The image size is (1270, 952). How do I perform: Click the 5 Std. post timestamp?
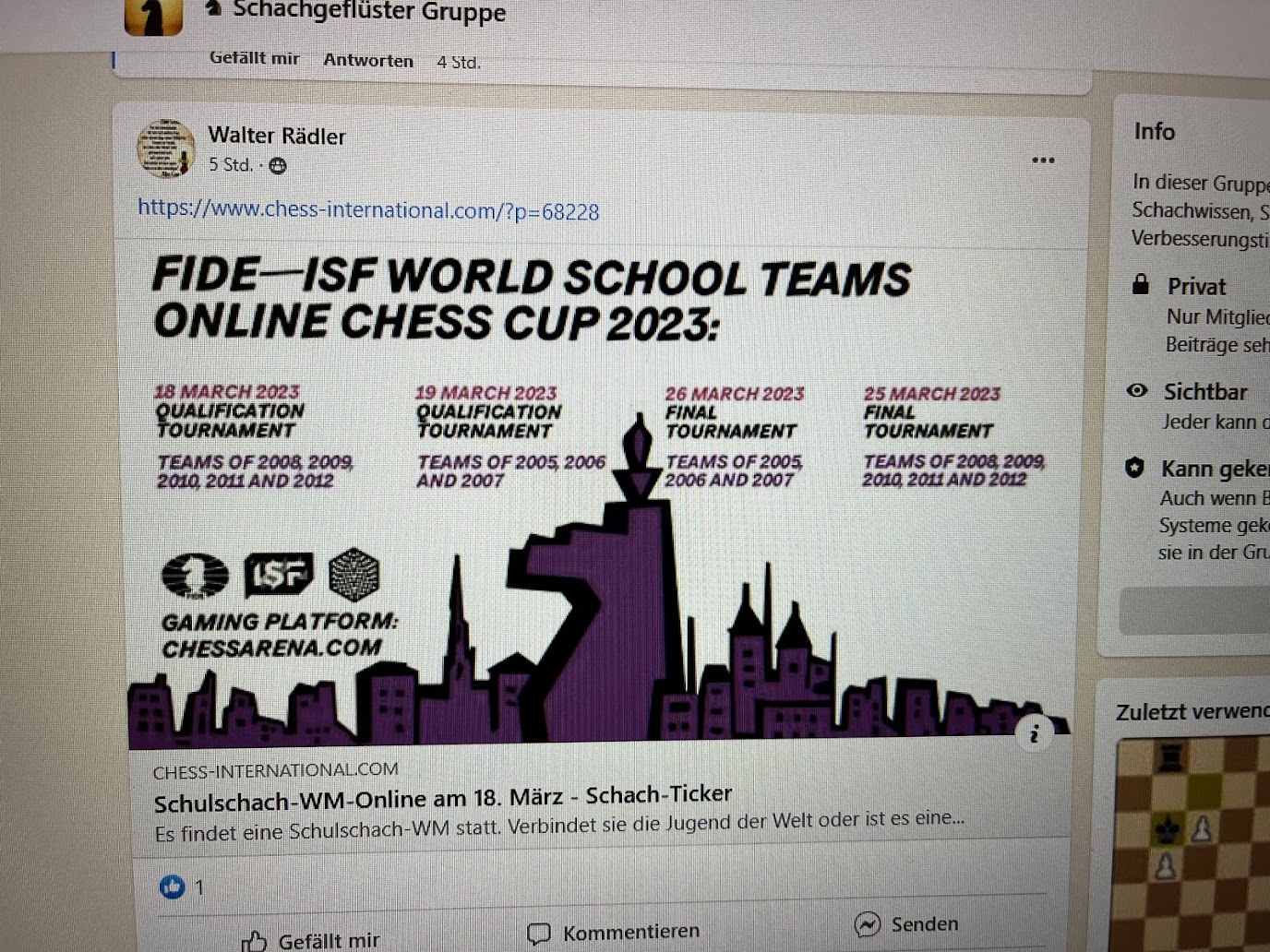(x=230, y=165)
